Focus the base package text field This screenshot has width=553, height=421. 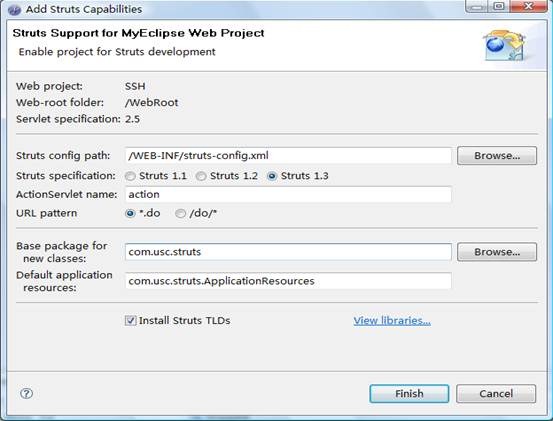pyautogui.click(x=288, y=252)
